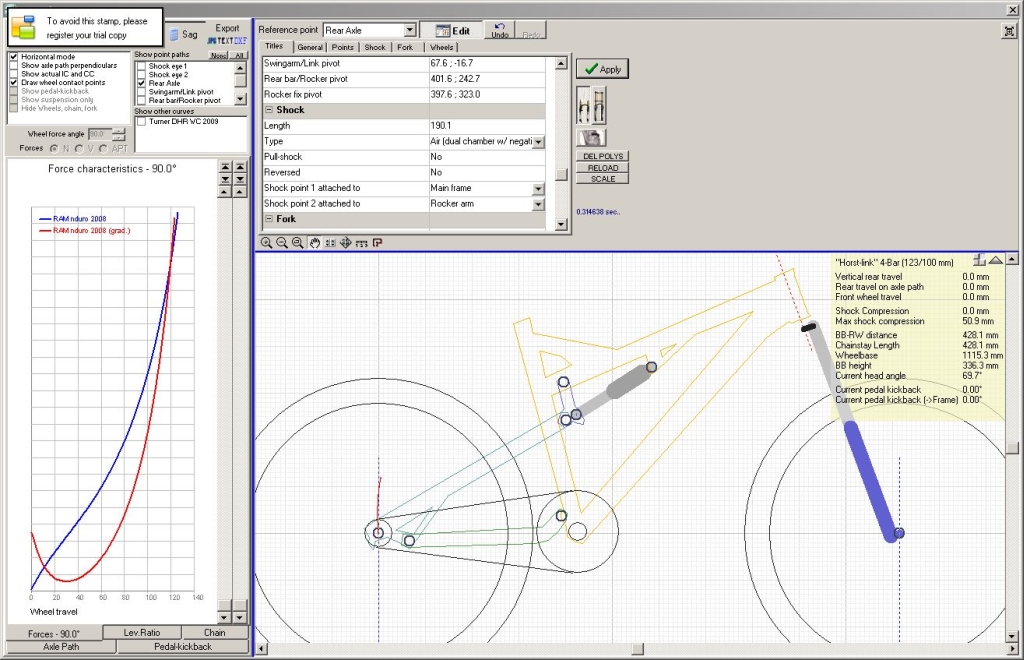Open the Reference point dropdown

click(410, 31)
